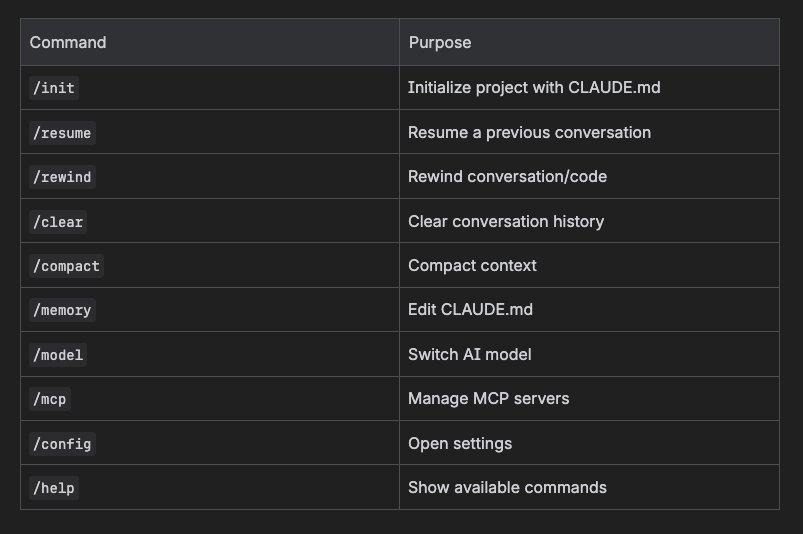803x534 pixels.
Task: Select the /config command code
Action: tap(62, 444)
